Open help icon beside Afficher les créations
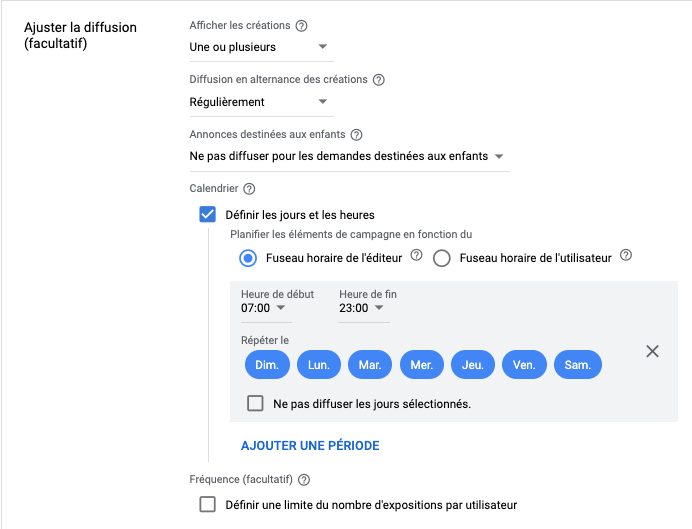The height and width of the screenshot is (529, 692). click(301, 26)
